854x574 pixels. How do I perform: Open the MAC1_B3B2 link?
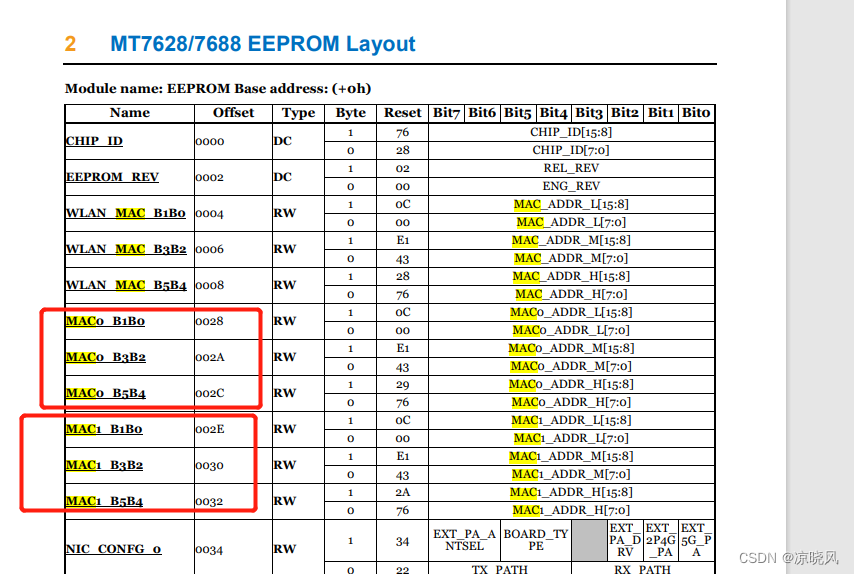pyautogui.click(x=104, y=465)
